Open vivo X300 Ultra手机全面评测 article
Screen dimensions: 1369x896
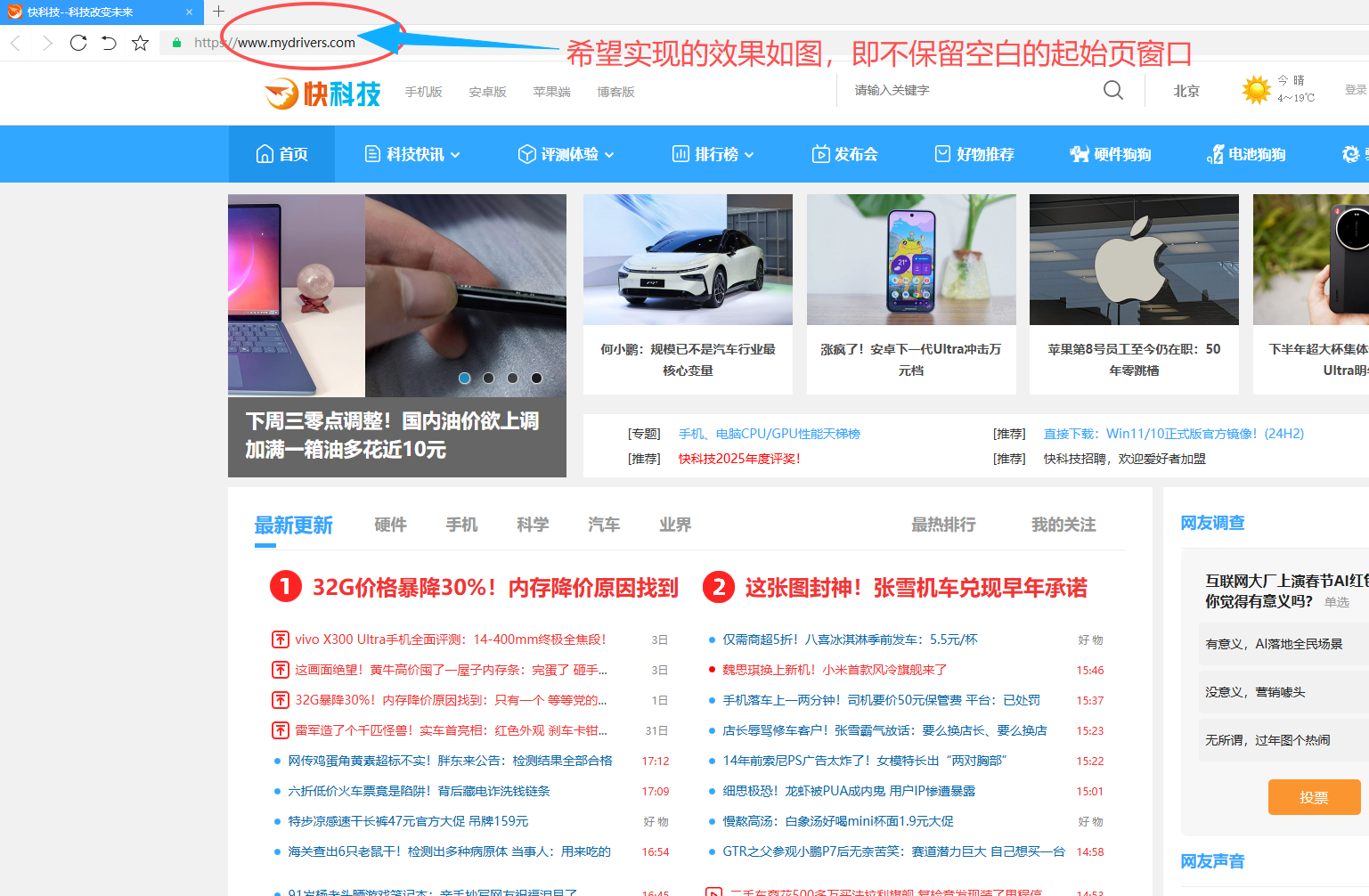[x=451, y=639]
